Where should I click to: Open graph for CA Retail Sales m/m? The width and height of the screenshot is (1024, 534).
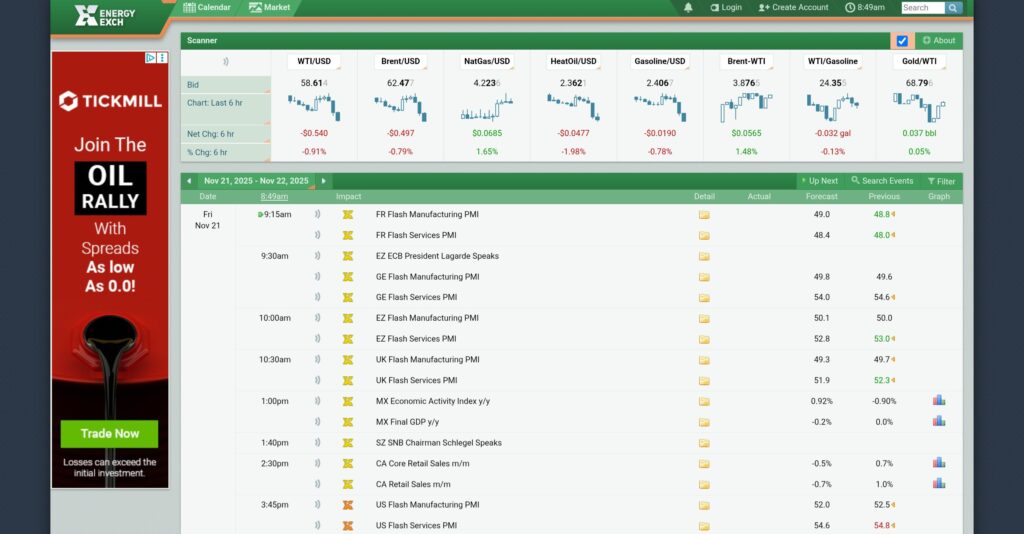click(x=939, y=484)
